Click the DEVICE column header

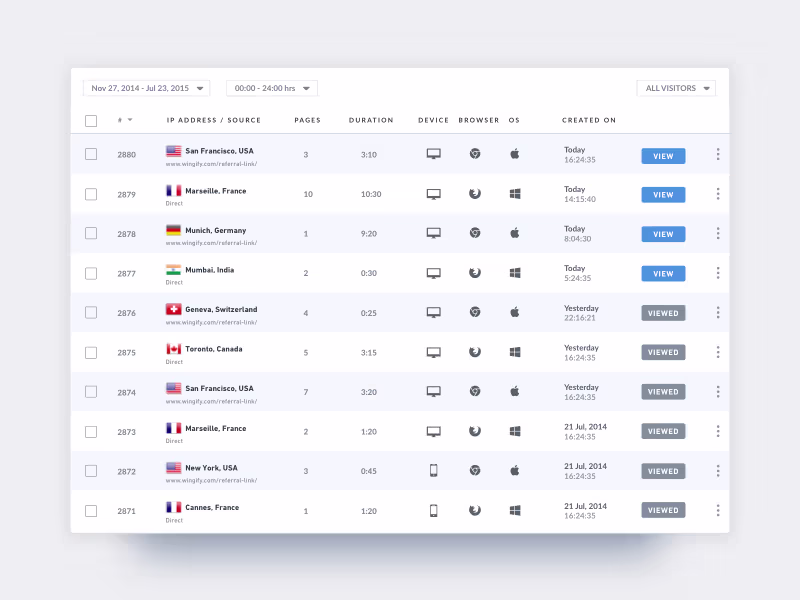pos(434,120)
